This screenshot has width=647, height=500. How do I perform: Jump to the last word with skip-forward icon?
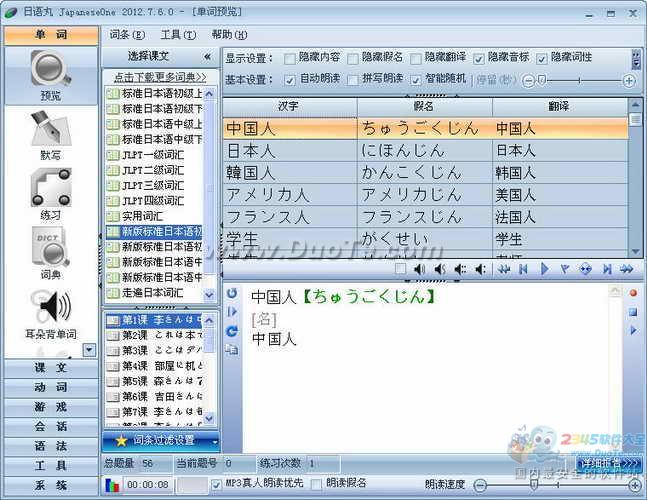click(x=607, y=269)
